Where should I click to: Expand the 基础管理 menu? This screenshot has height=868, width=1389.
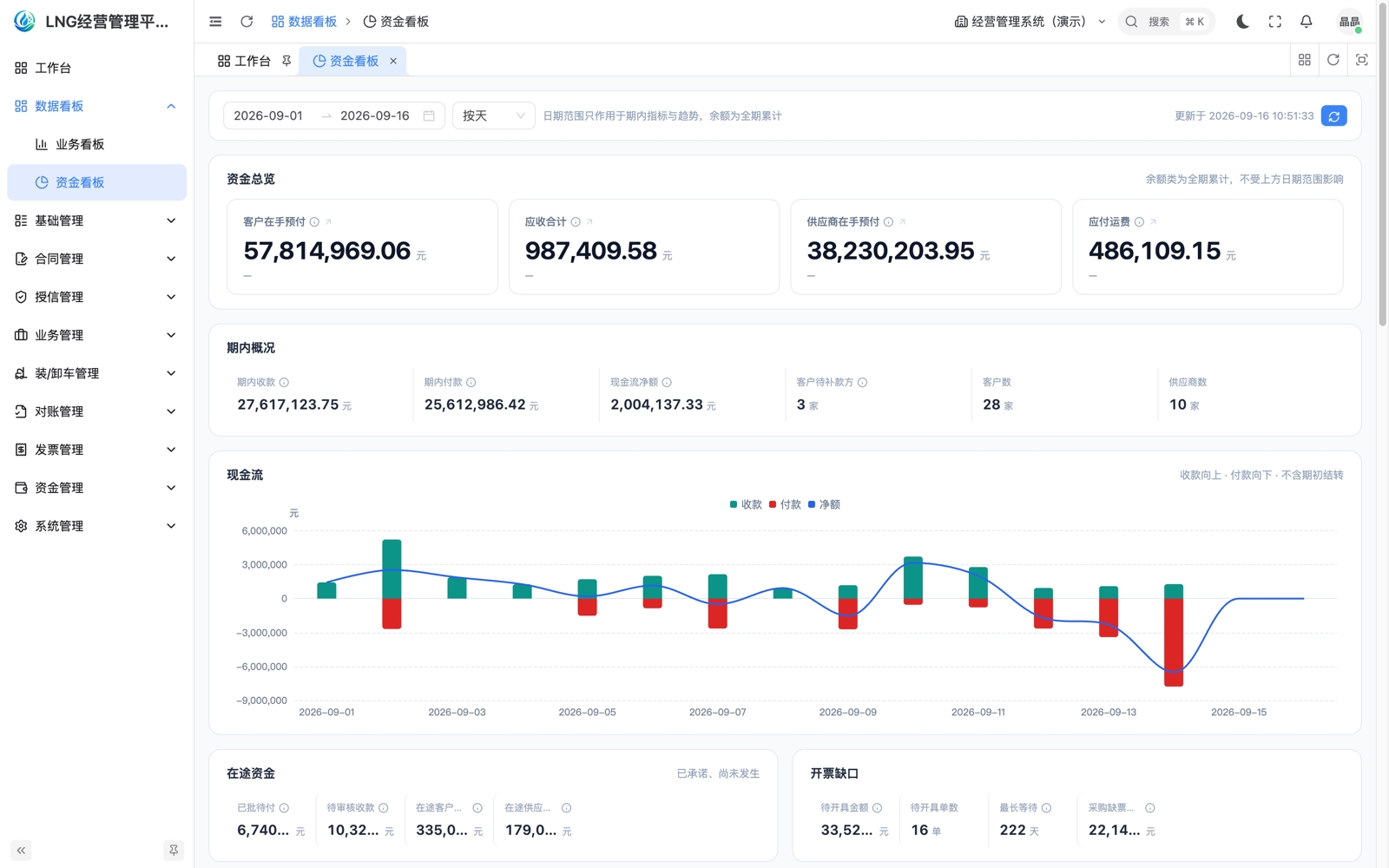[x=96, y=220]
